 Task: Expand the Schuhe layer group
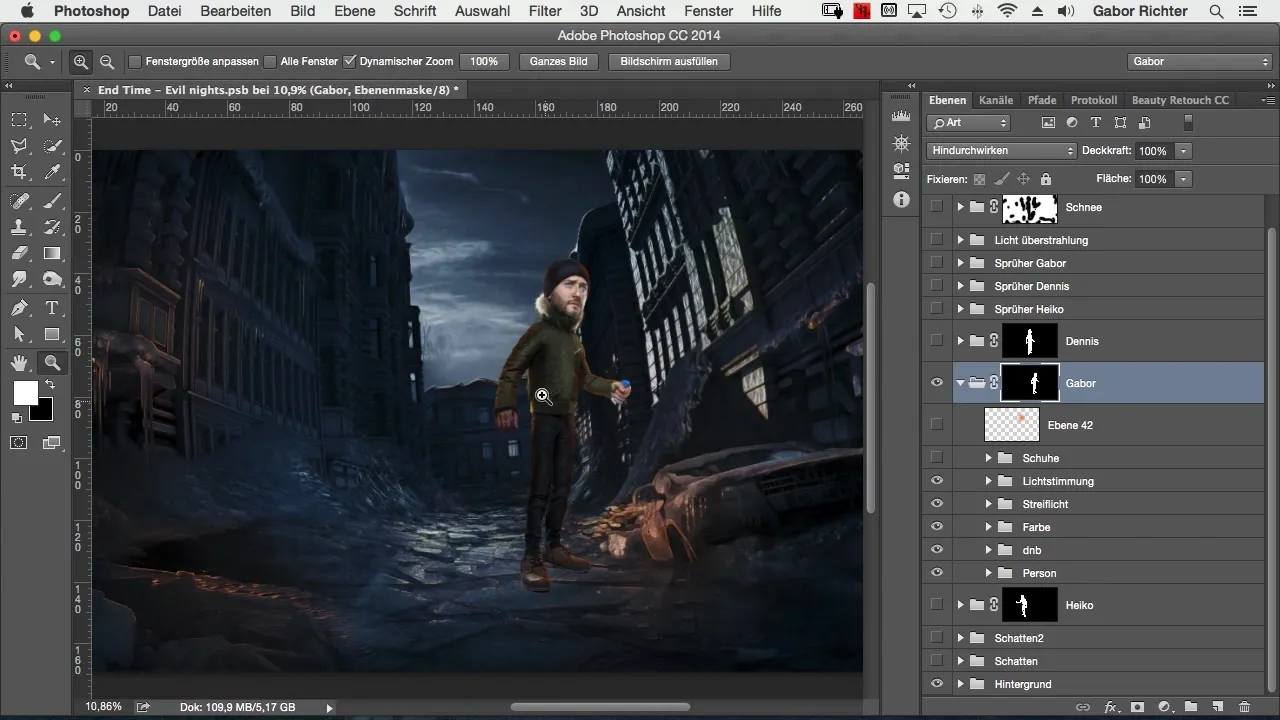coord(988,458)
